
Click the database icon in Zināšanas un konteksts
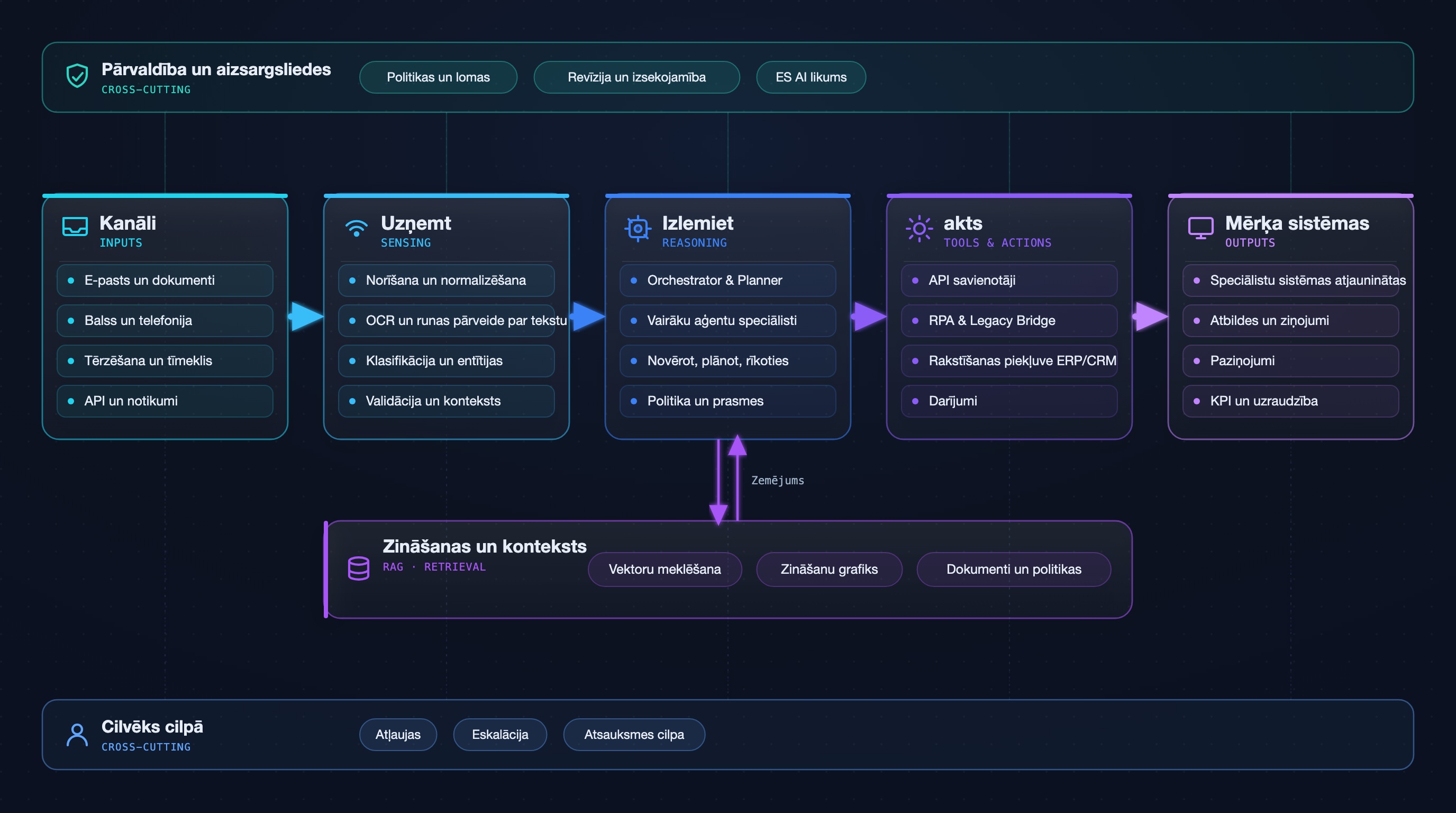coord(358,568)
